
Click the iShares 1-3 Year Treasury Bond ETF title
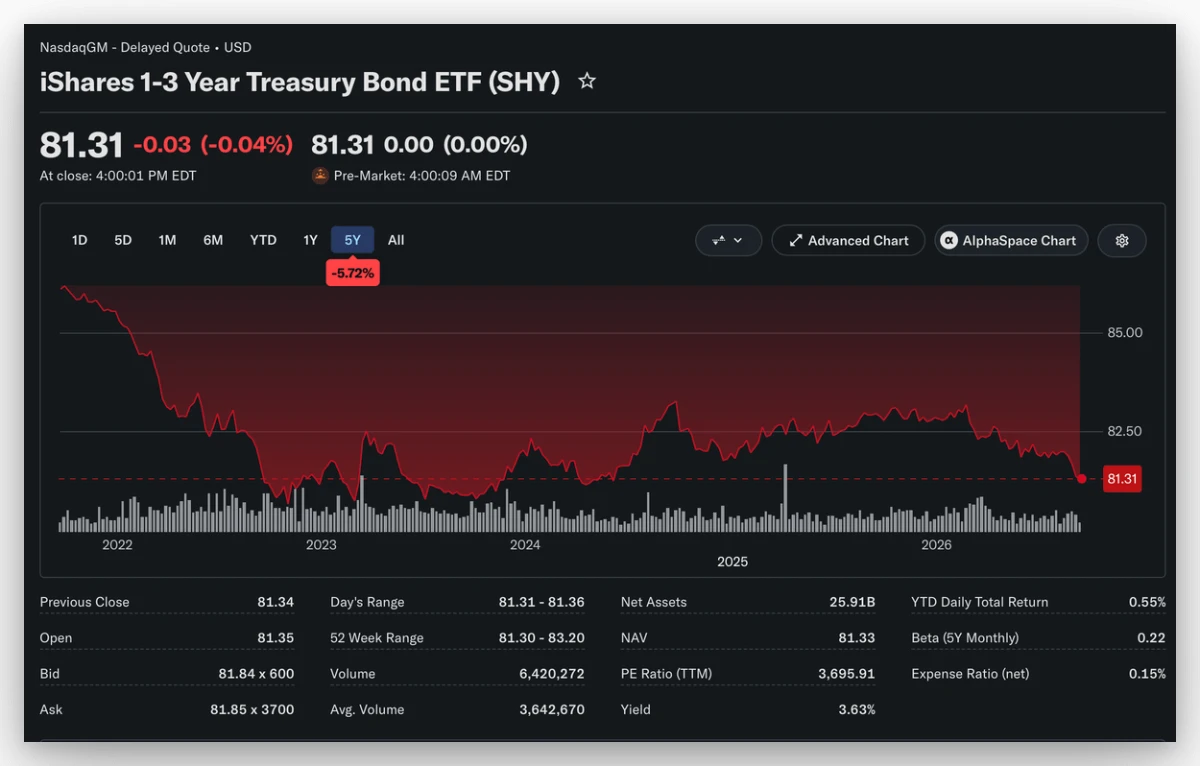coord(300,82)
